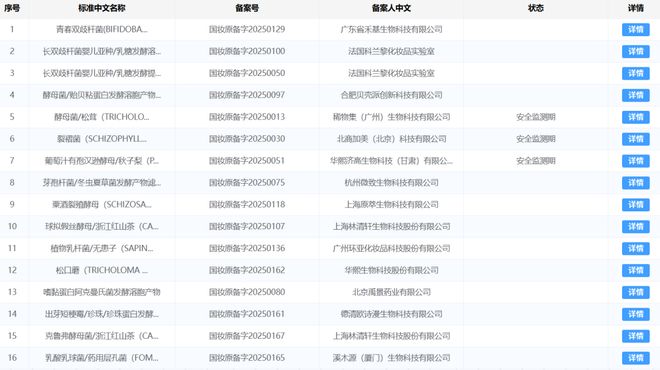The height and width of the screenshot is (370, 660).
Task: Select company 杭州微致生物科技有限公司
Action: [391, 183]
